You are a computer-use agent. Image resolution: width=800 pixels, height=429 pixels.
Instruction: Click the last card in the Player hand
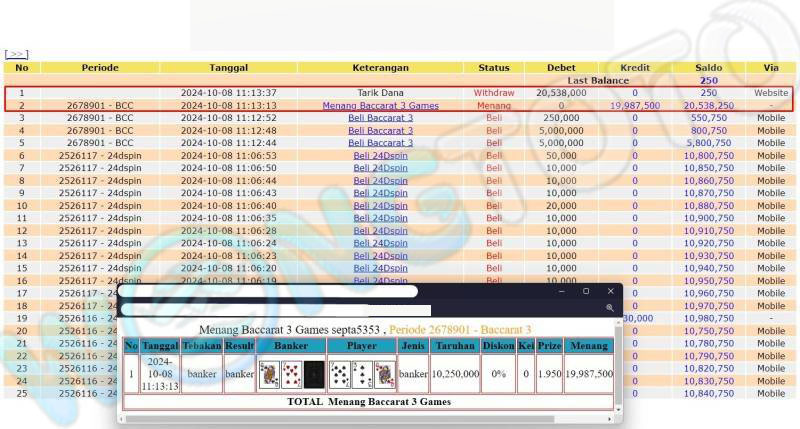pyautogui.click(x=384, y=374)
